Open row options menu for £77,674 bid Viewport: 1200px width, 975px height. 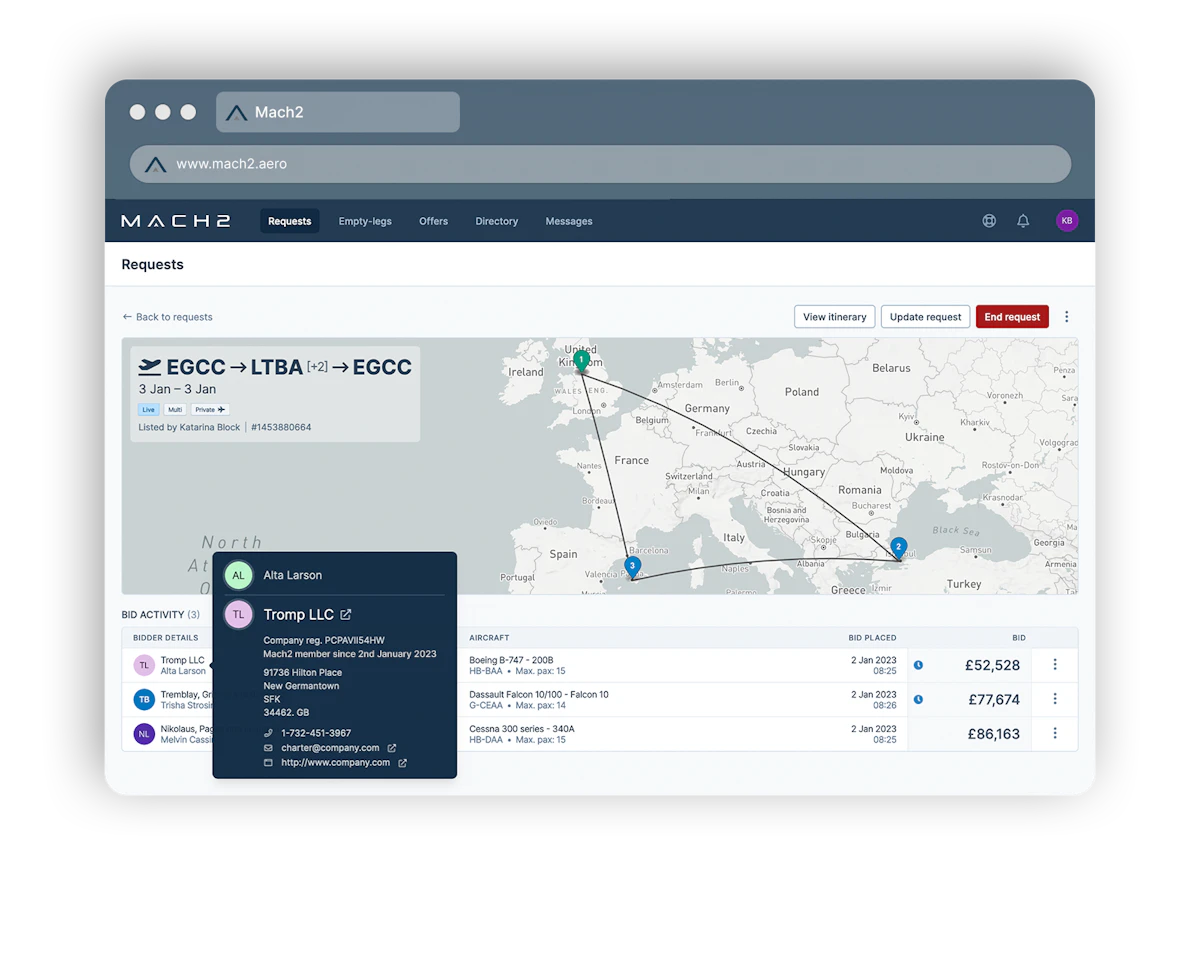tap(1055, 699)
